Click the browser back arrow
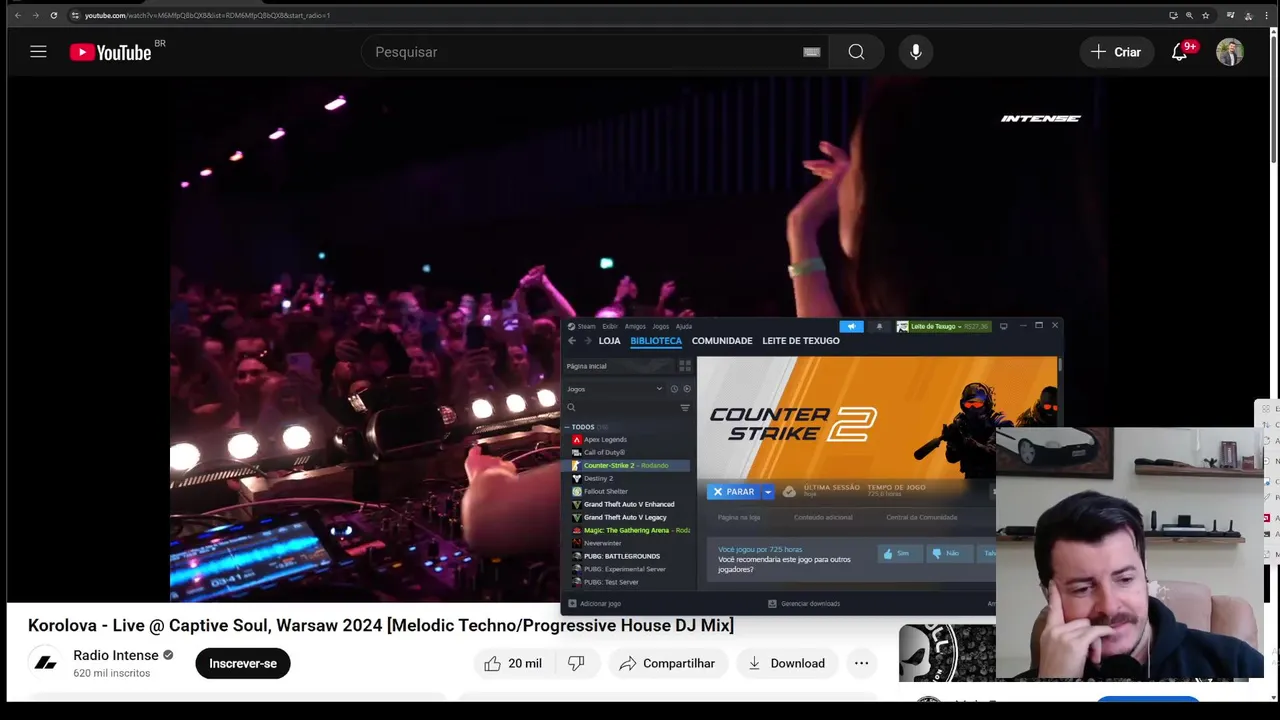This screenshot has width=1280, height=720. tap(17, 15)
